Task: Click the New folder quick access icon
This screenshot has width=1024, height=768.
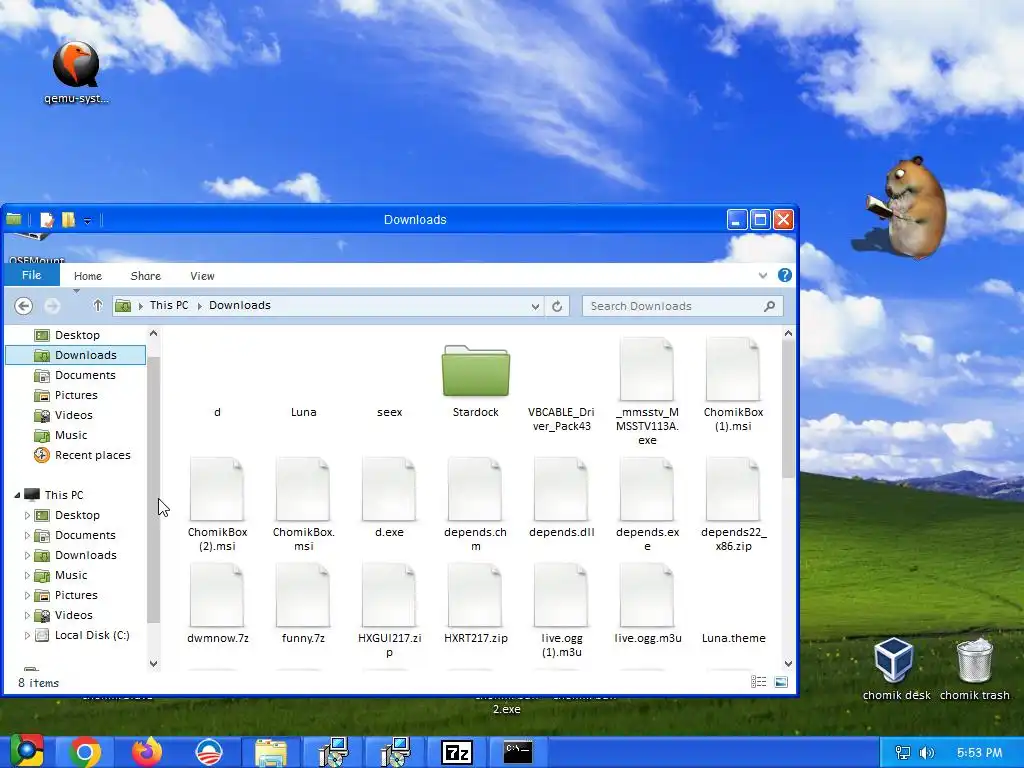Action: [x=68, y=219]
